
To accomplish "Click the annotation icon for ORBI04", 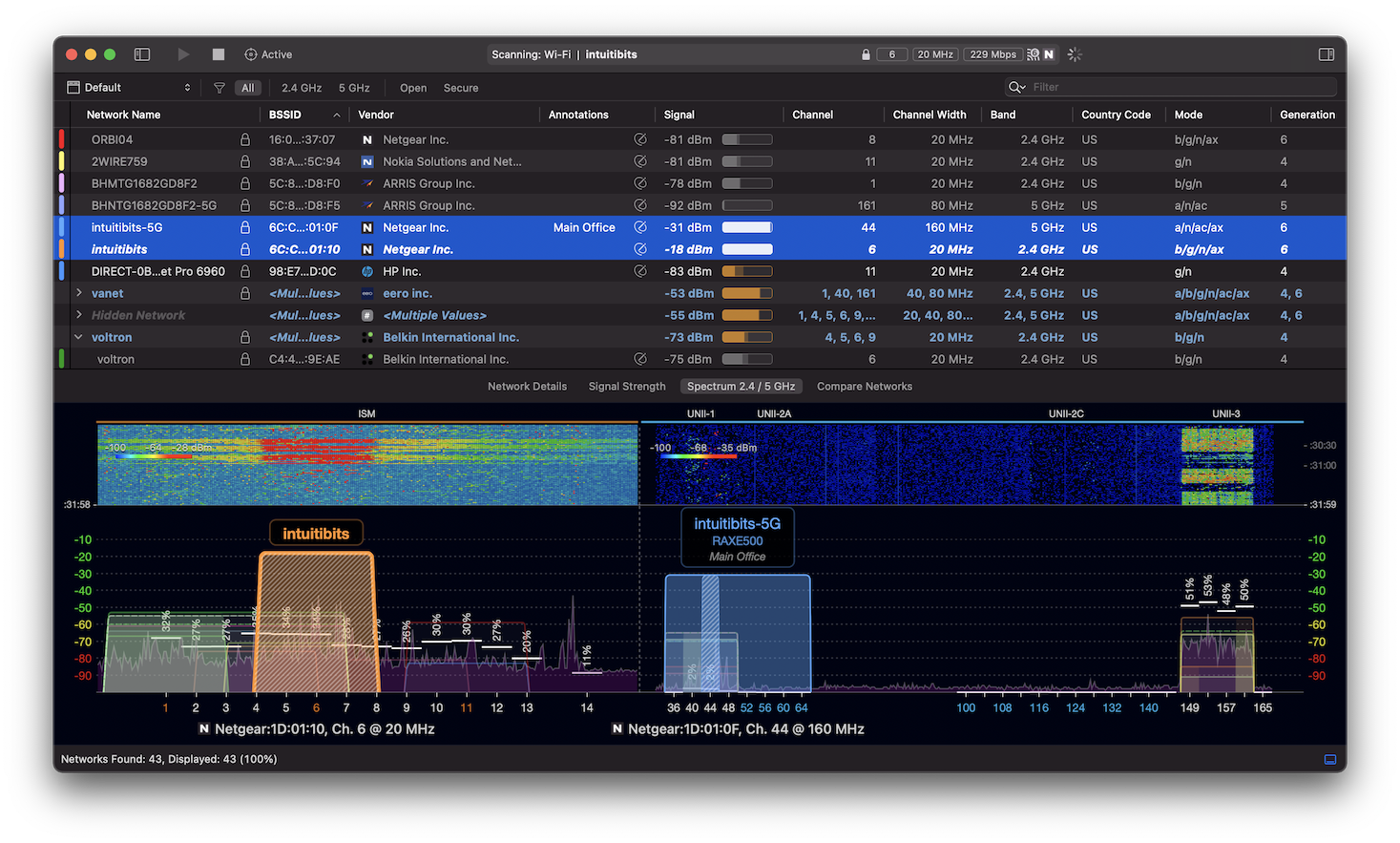I will (x=640, y=139).
